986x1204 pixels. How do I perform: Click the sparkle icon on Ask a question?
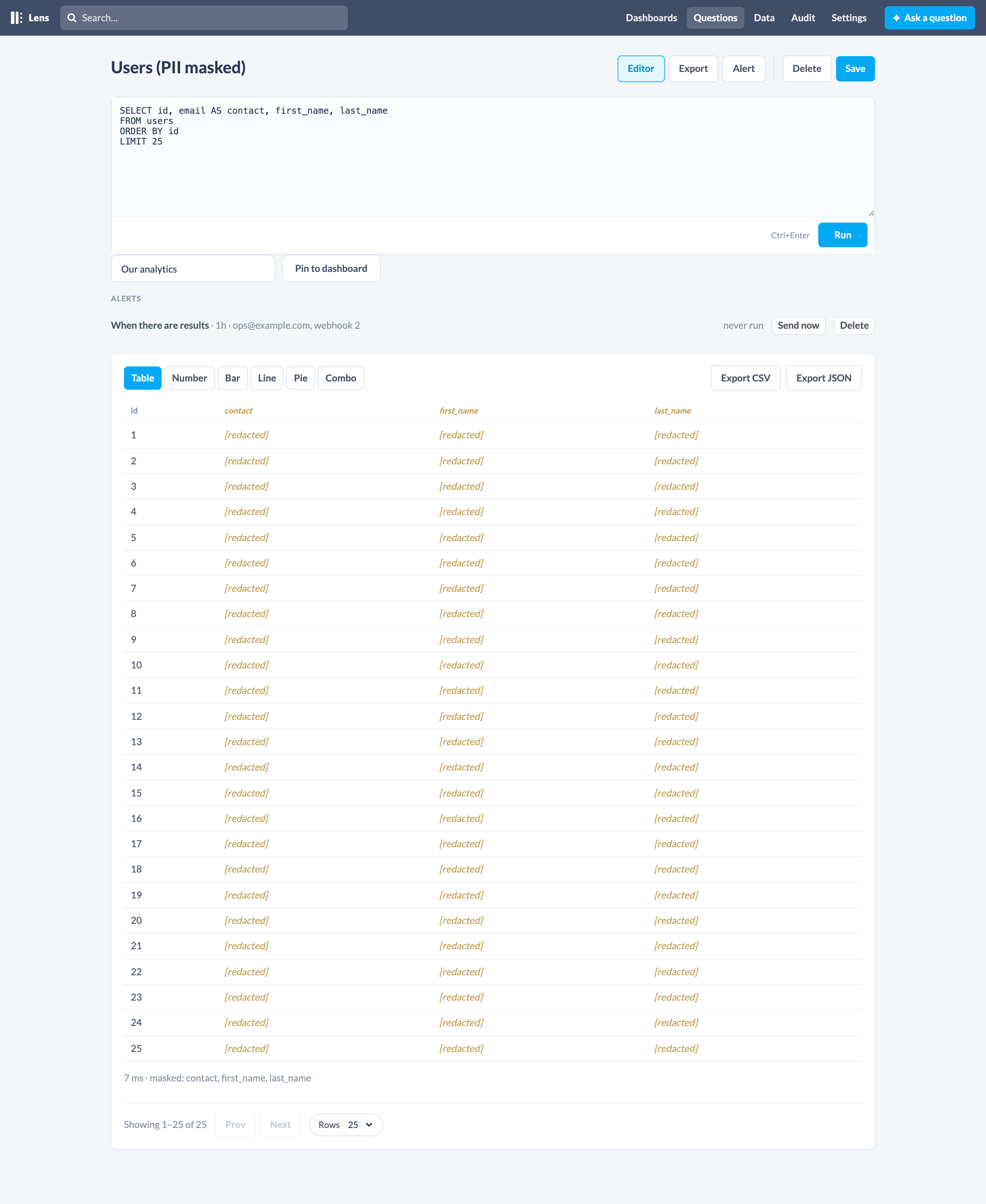[x=896, y=17]
